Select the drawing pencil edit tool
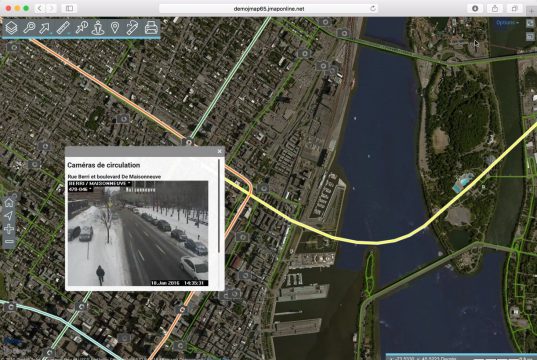Image resolution: width=537 pixels, height=360 pixels. click(132, 27)
